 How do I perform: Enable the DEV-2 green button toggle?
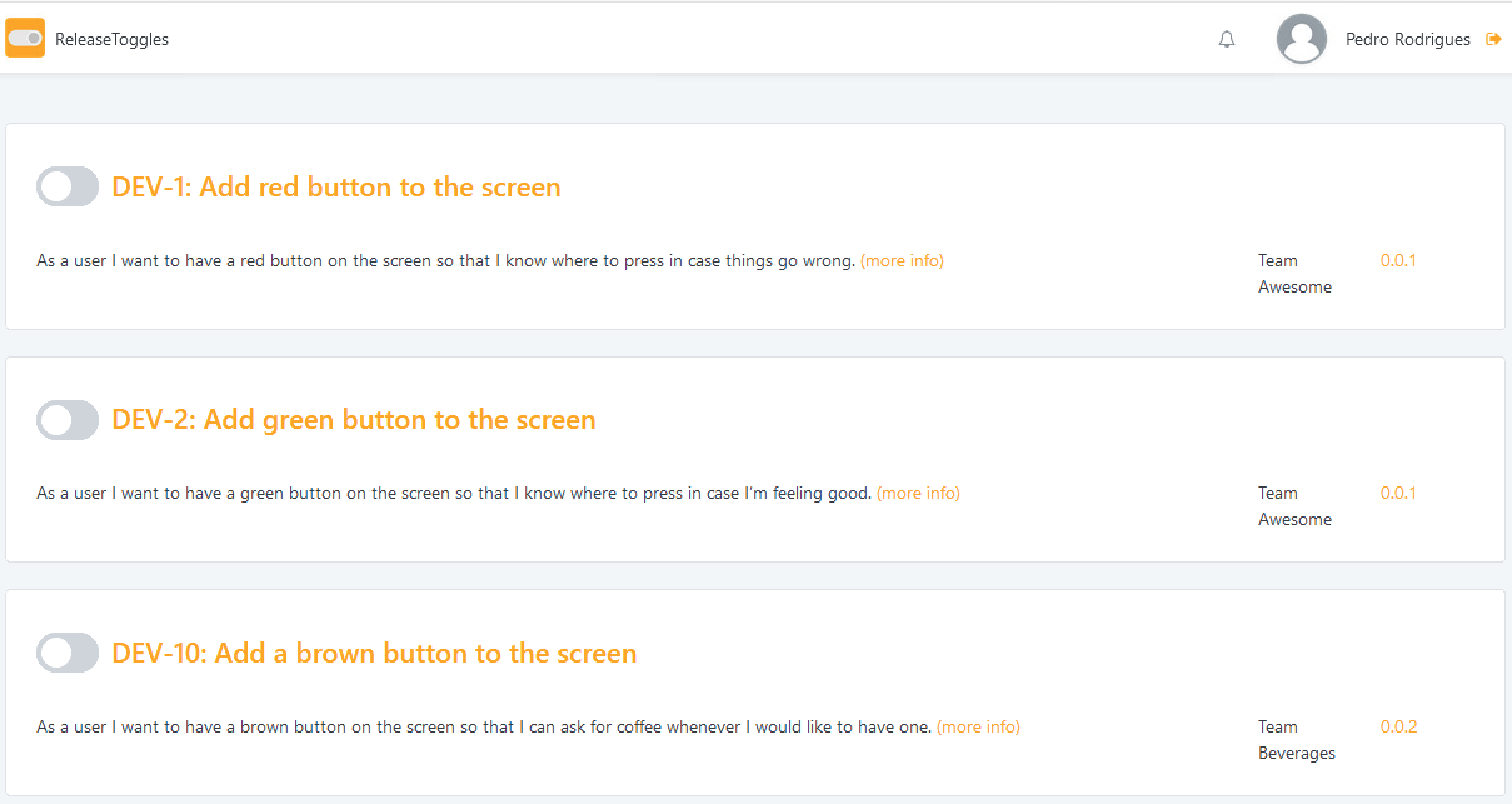(68, 420)
